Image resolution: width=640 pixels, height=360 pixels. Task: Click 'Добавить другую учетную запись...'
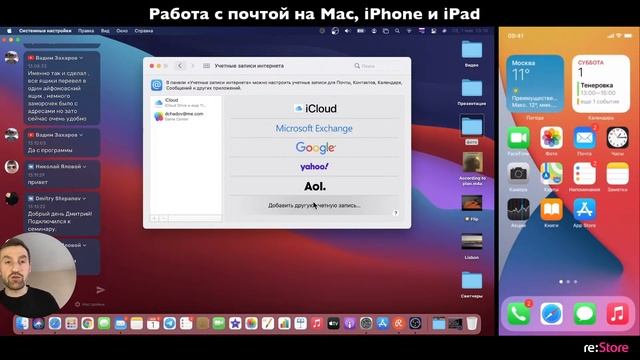(314, 205)
